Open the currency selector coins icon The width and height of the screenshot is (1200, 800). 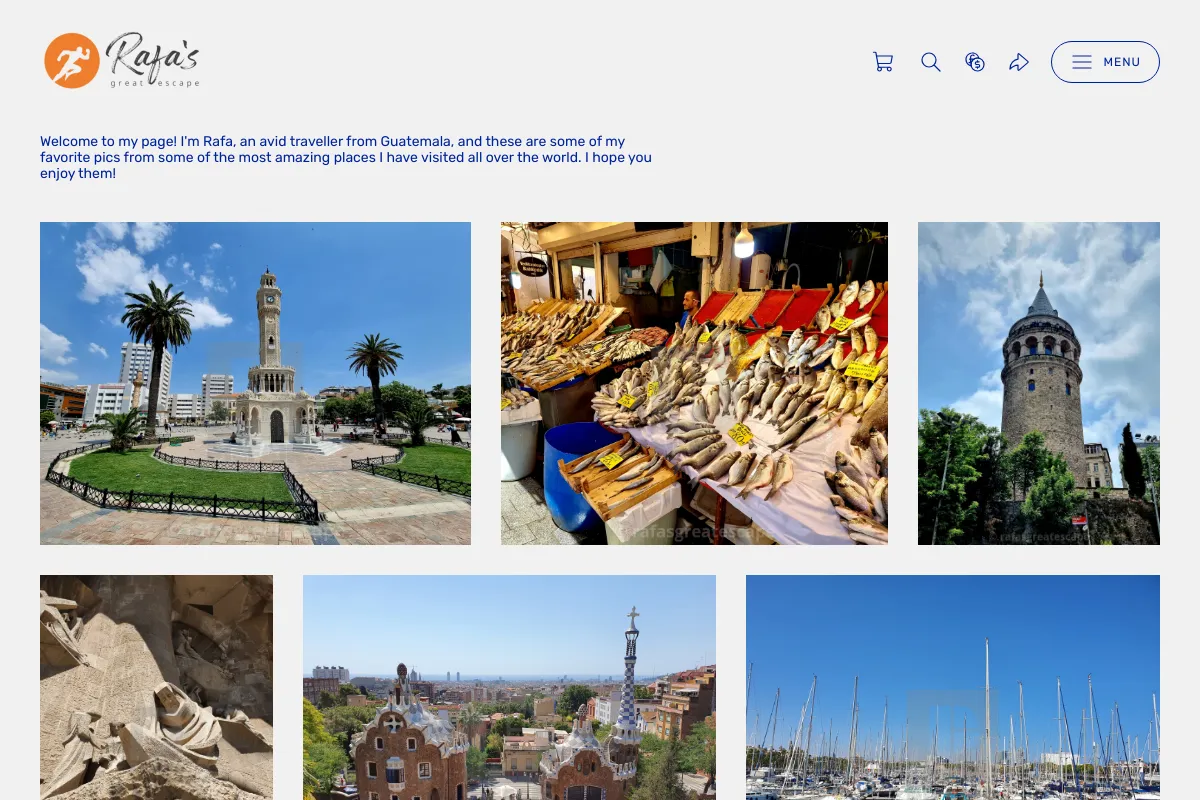tap(975, 62)
